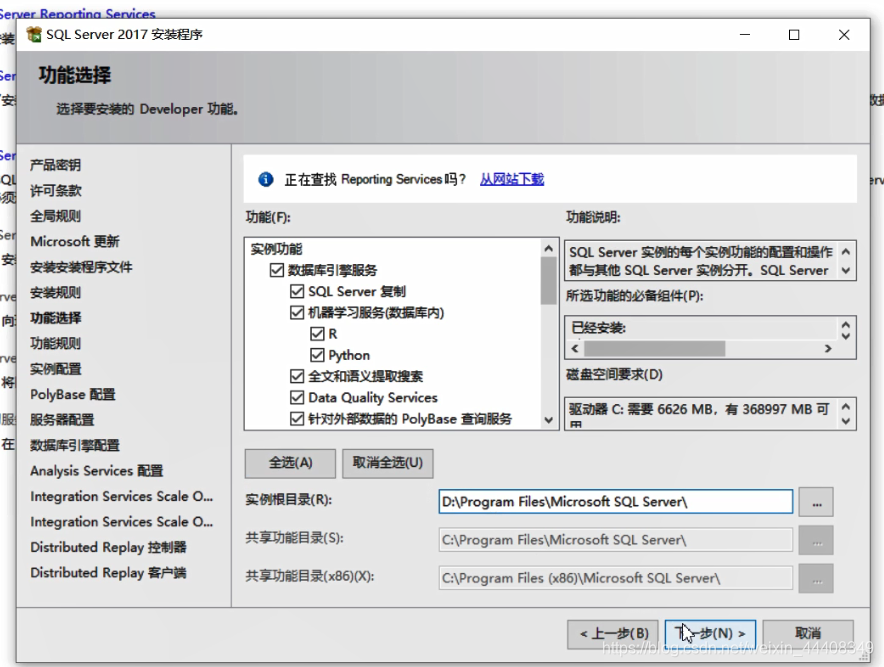
Task: Click the 已经安装: entry in prerequisites
Action: 598,328
